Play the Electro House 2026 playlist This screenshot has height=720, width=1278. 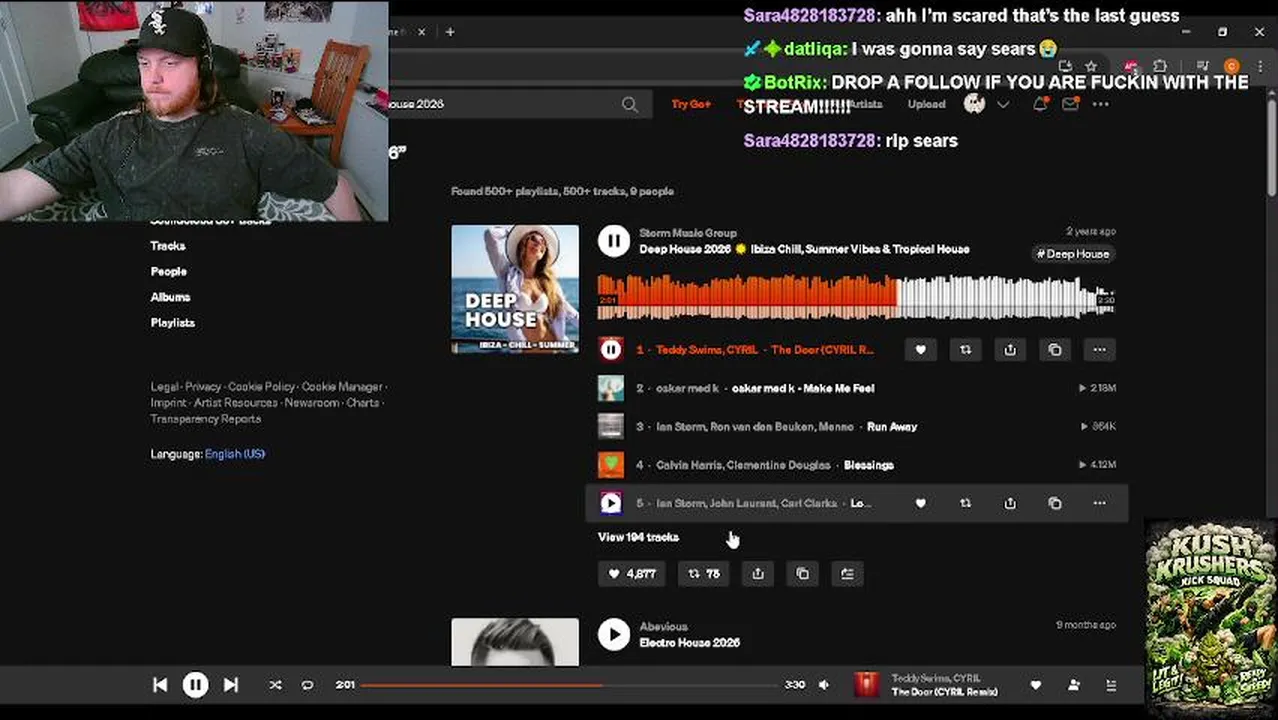tap(614, 634)
